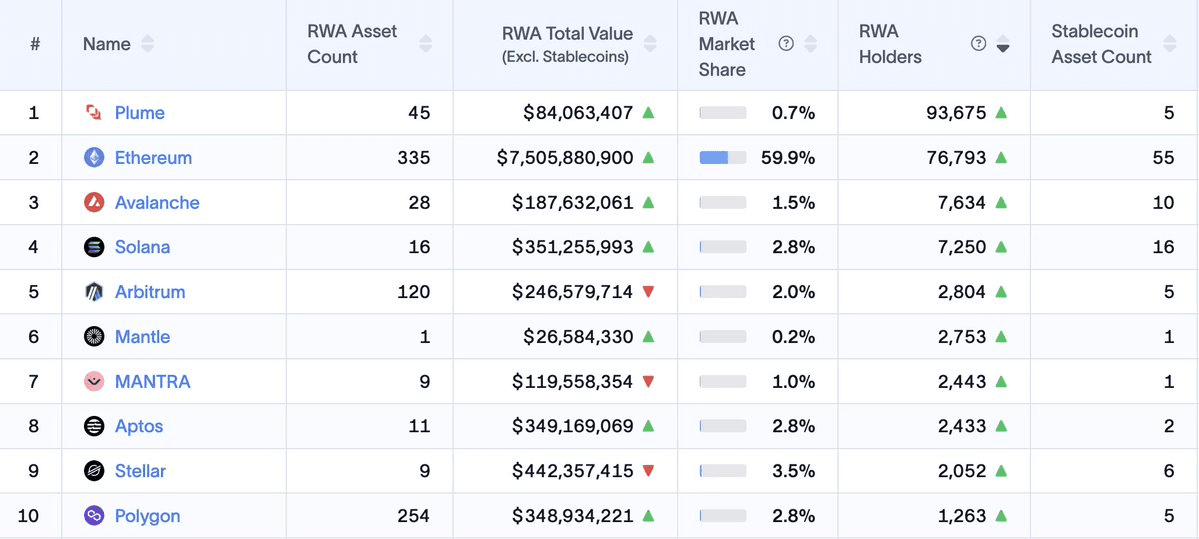Viewport: 1199px width, 539px height.
Task: Click the Avalanche logo icon
Action: click(x=93, y=203)
